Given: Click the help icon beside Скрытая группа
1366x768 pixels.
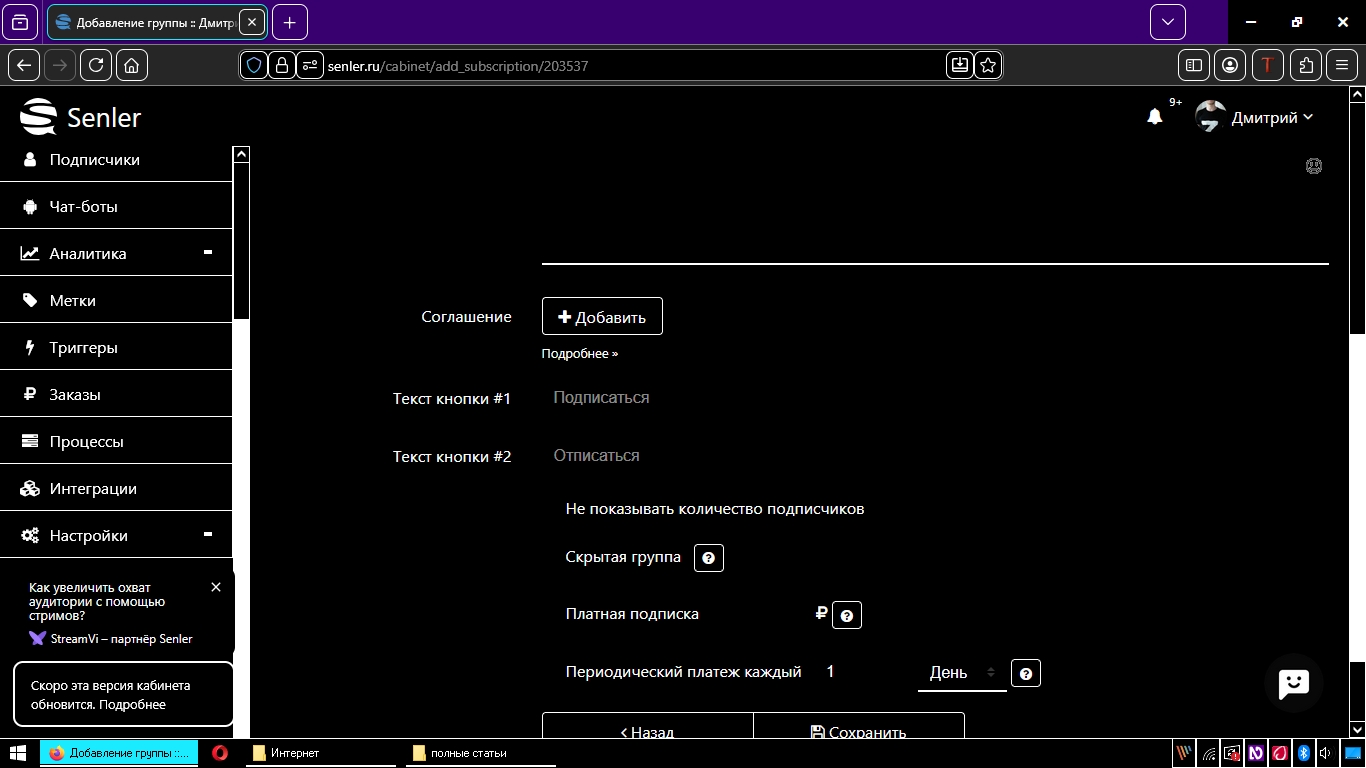Looking at the screenshot, I should pos(708,558).
